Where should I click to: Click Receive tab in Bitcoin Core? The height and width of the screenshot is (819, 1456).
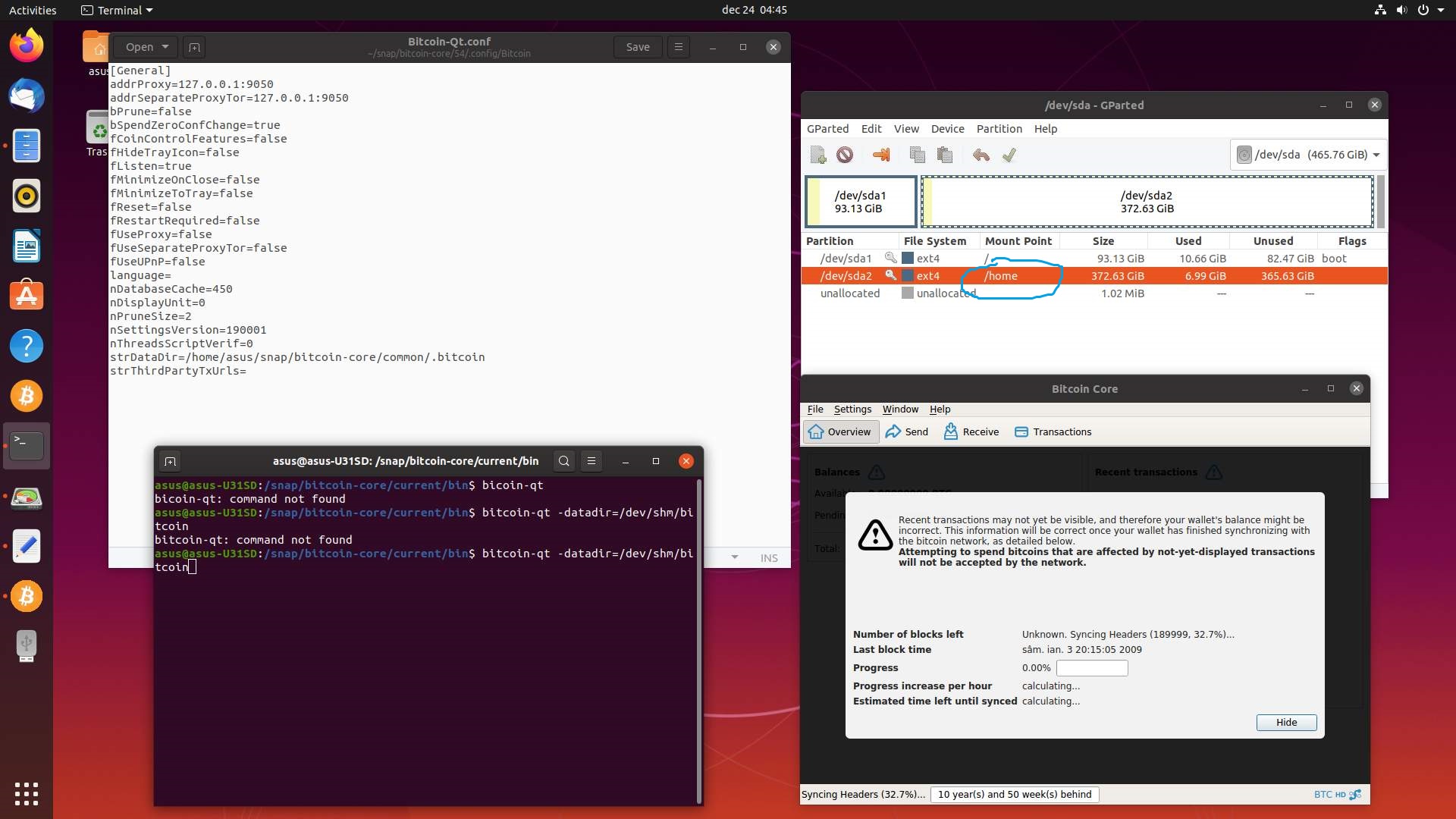971,431
